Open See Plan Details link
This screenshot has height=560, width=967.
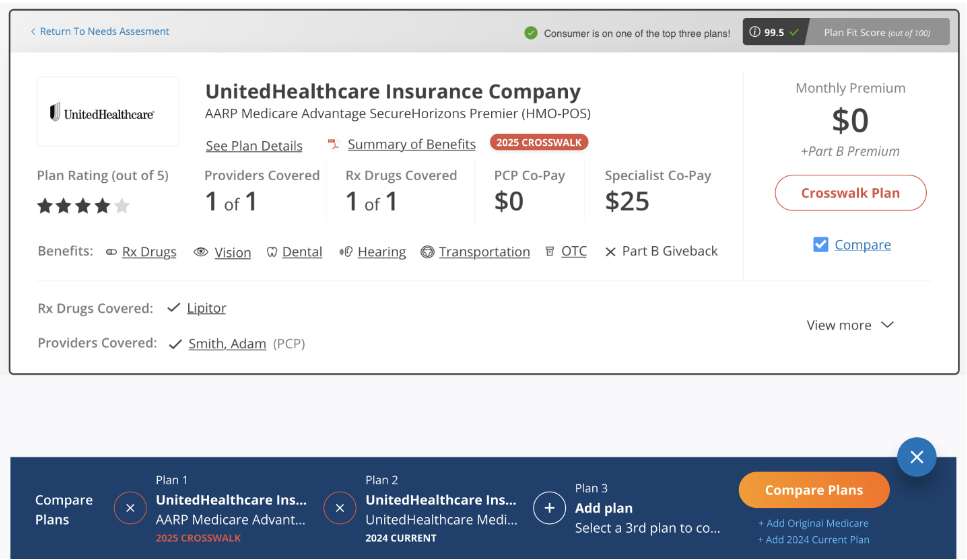(254, 146)
